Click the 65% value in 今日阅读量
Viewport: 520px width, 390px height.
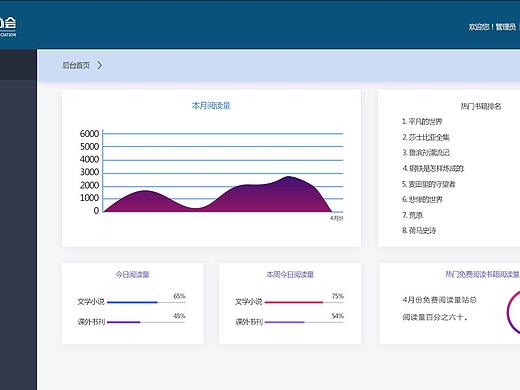(179, 296)
